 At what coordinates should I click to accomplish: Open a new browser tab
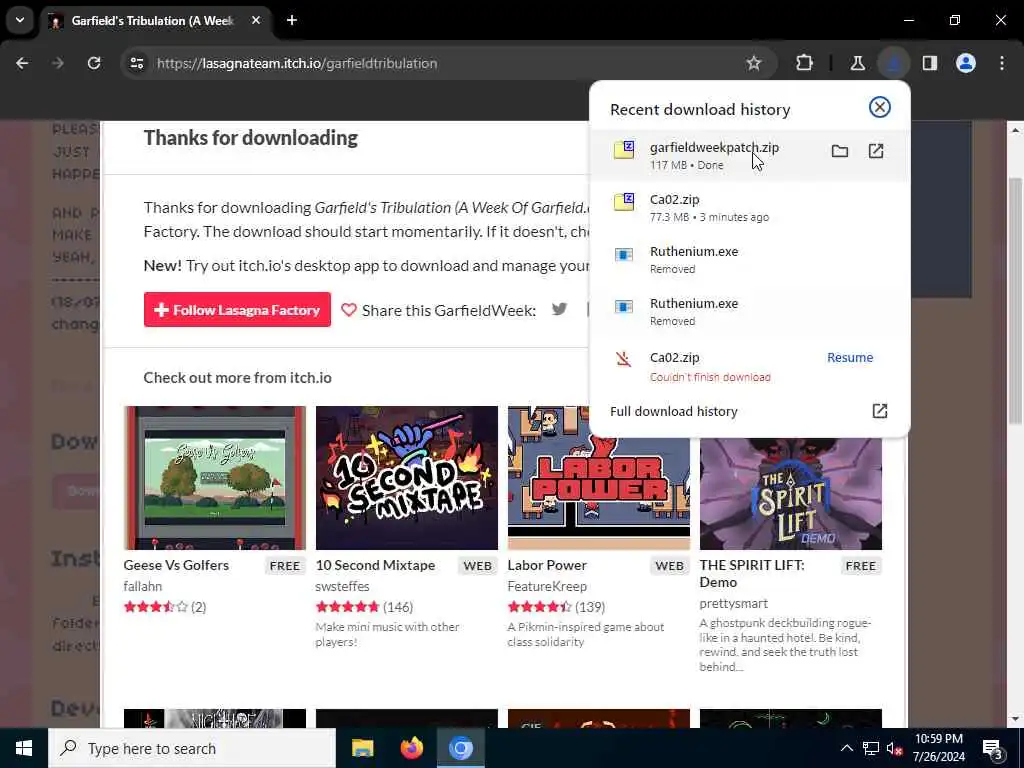[292, 20]
